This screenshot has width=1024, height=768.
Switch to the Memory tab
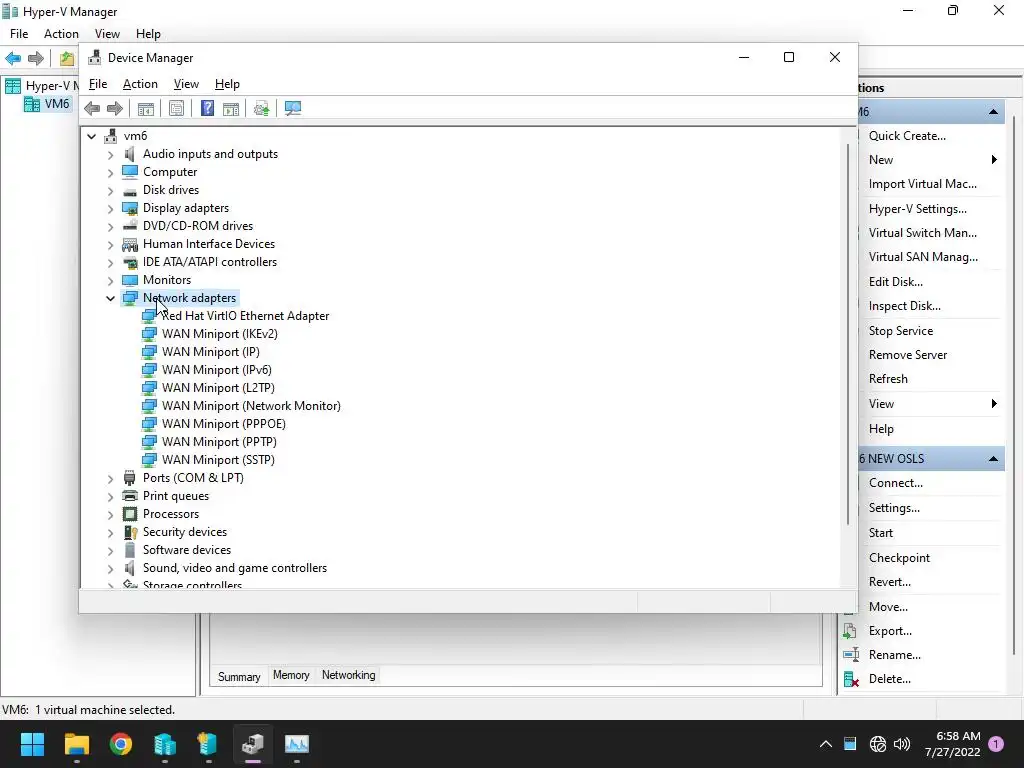291,675
